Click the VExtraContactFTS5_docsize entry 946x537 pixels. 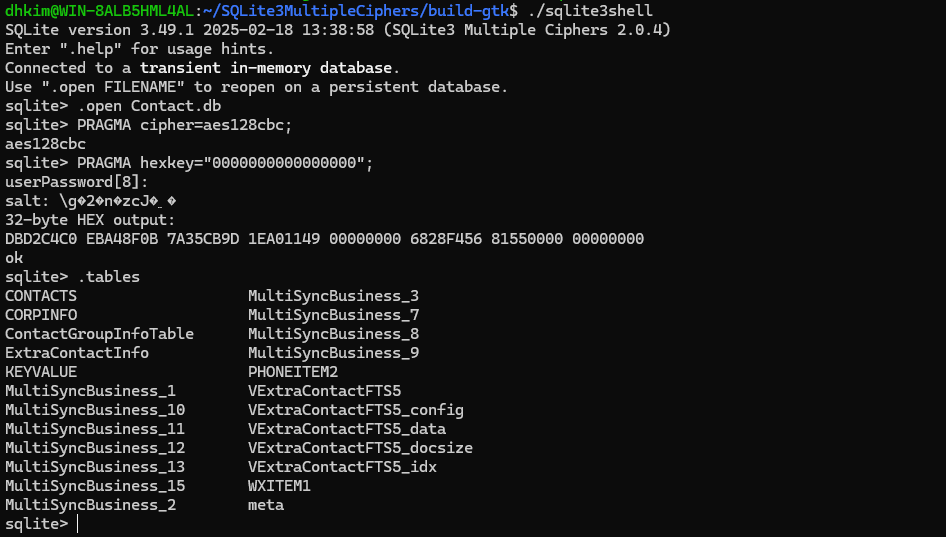[360, 448]
